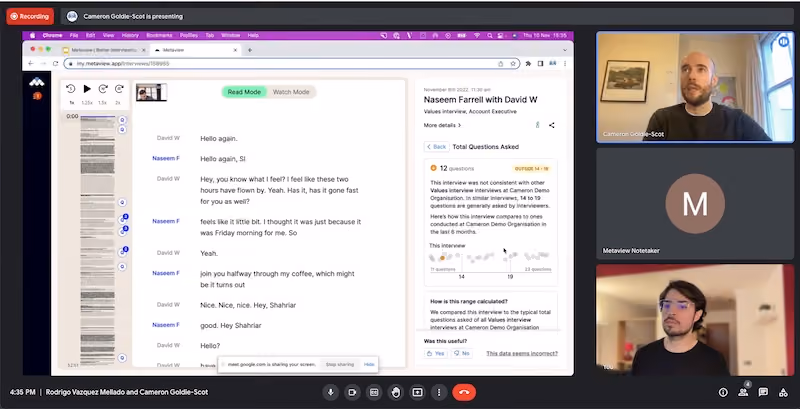Click the red Recording indicator

pos(30,16)
